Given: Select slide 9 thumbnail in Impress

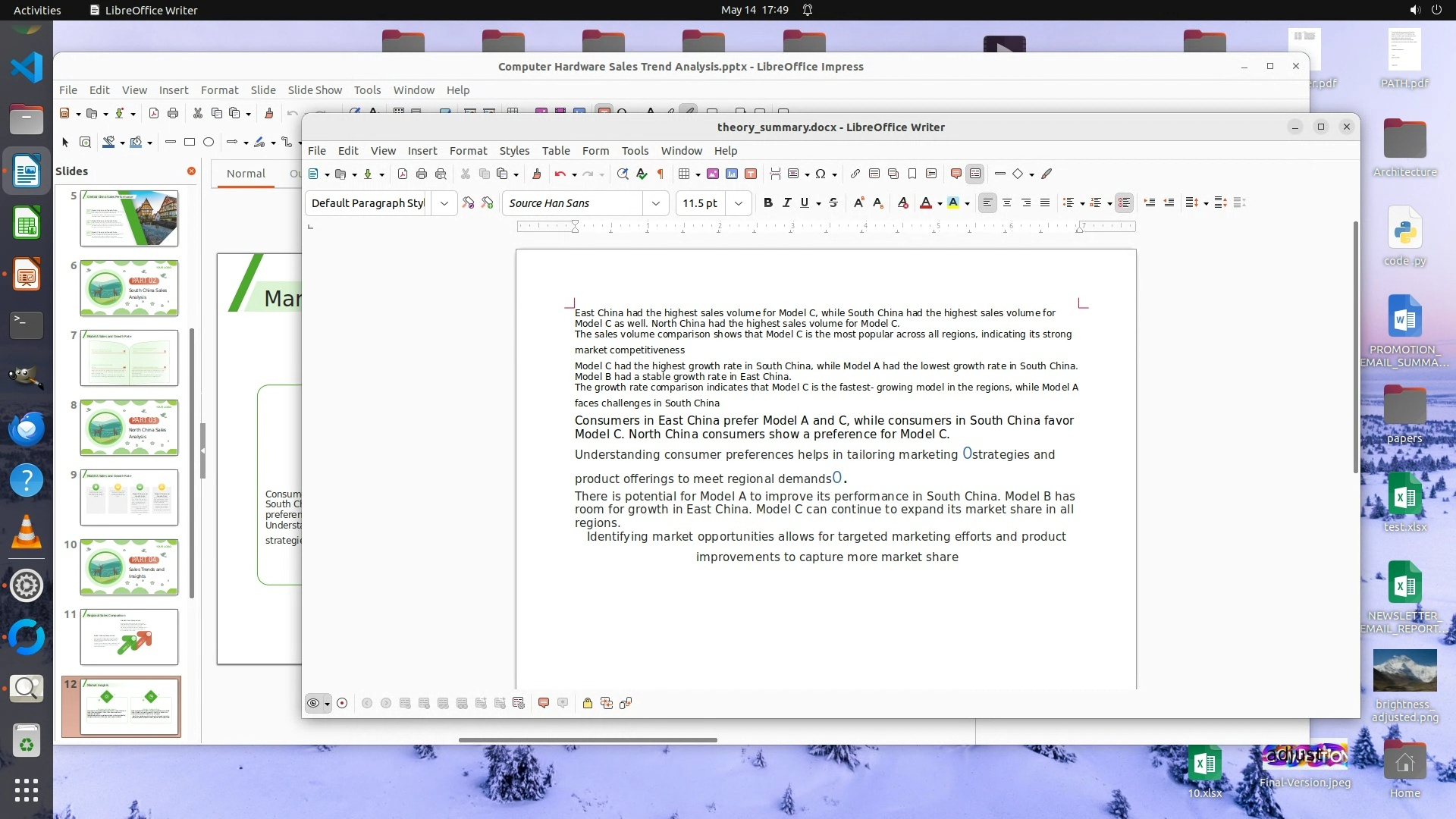Looking at the screenshot, I should (x=129, y=497).
